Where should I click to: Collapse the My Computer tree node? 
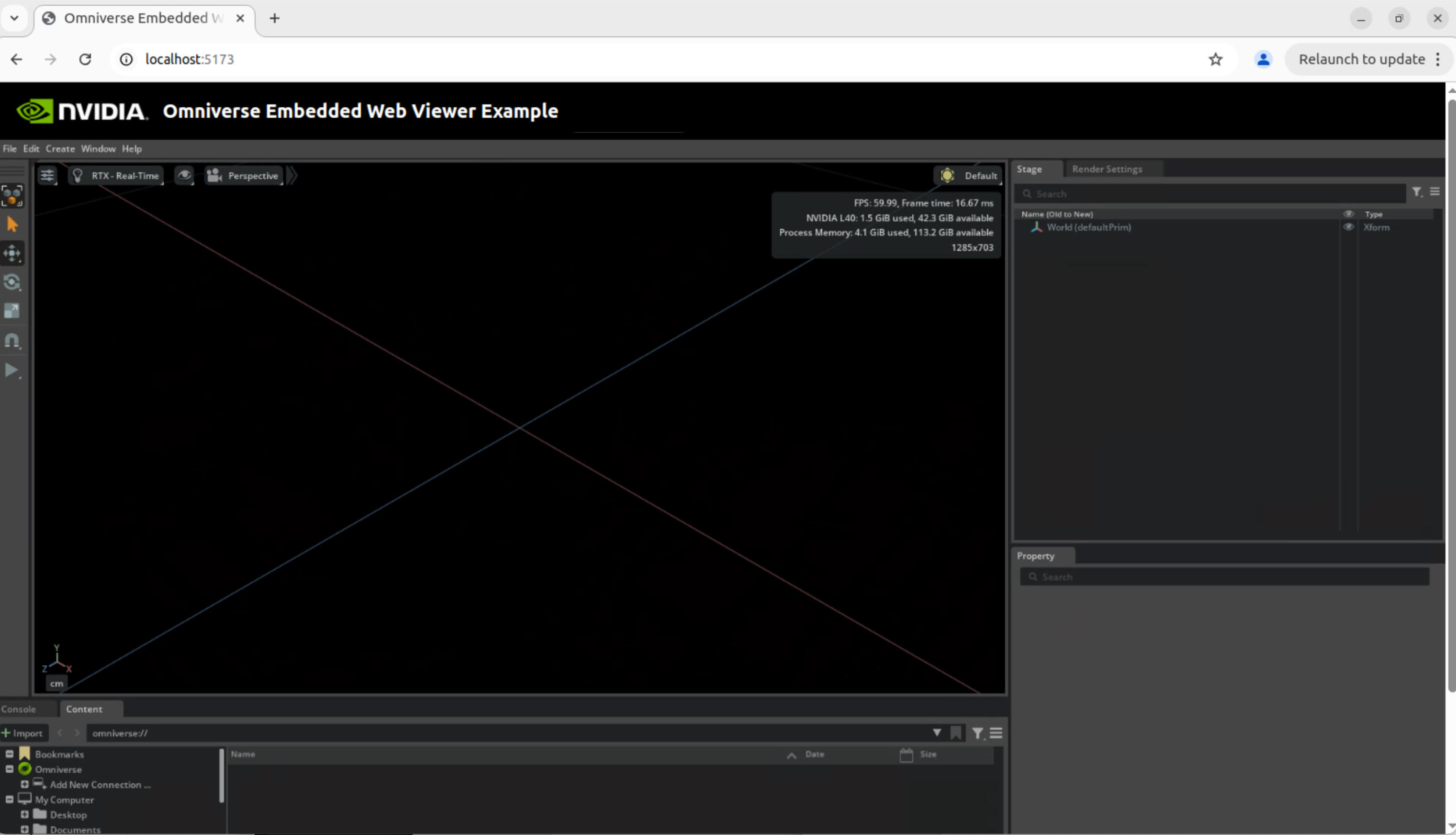click(x=10, y=800)
